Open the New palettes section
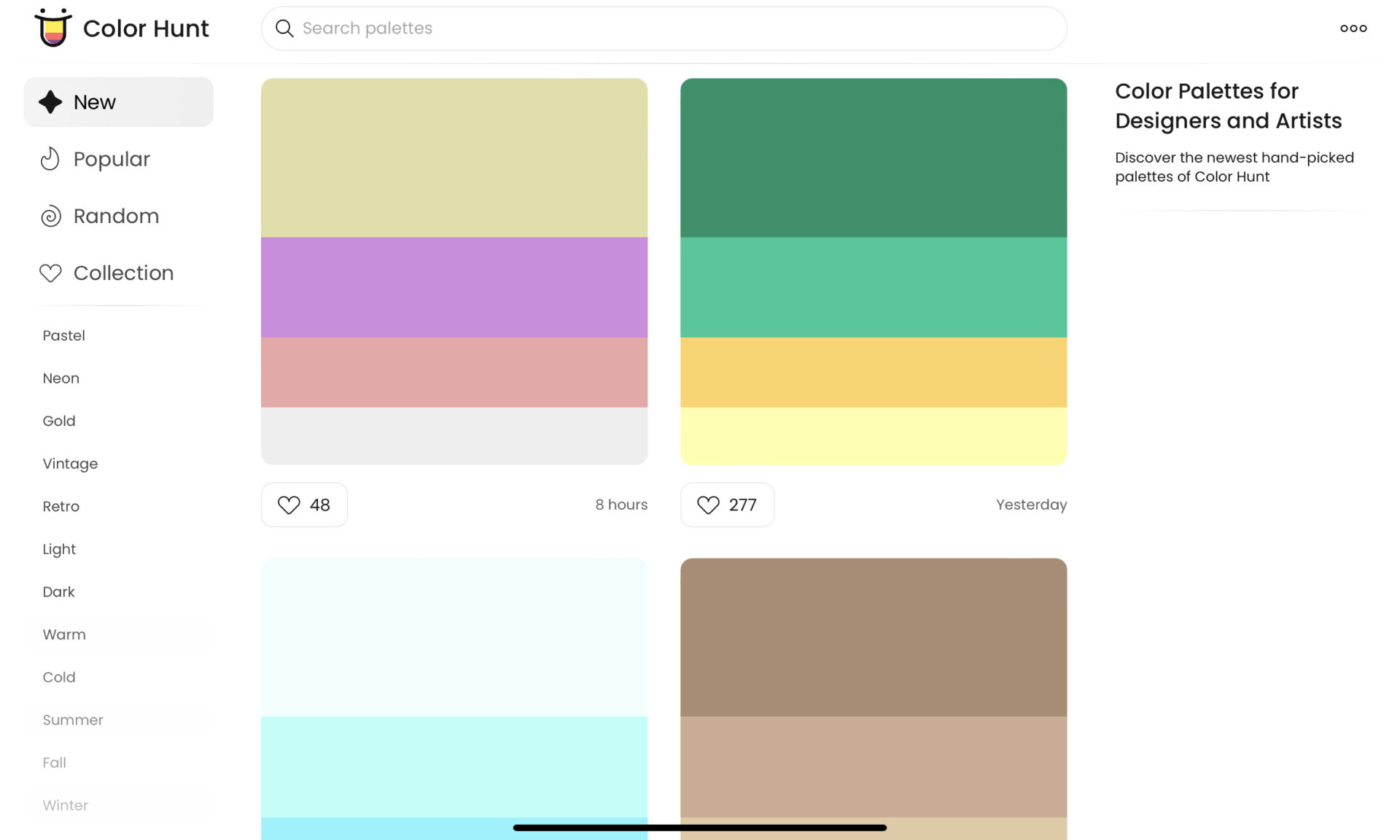The width and height of the screenshot is (1400, 840). (118, 102)
